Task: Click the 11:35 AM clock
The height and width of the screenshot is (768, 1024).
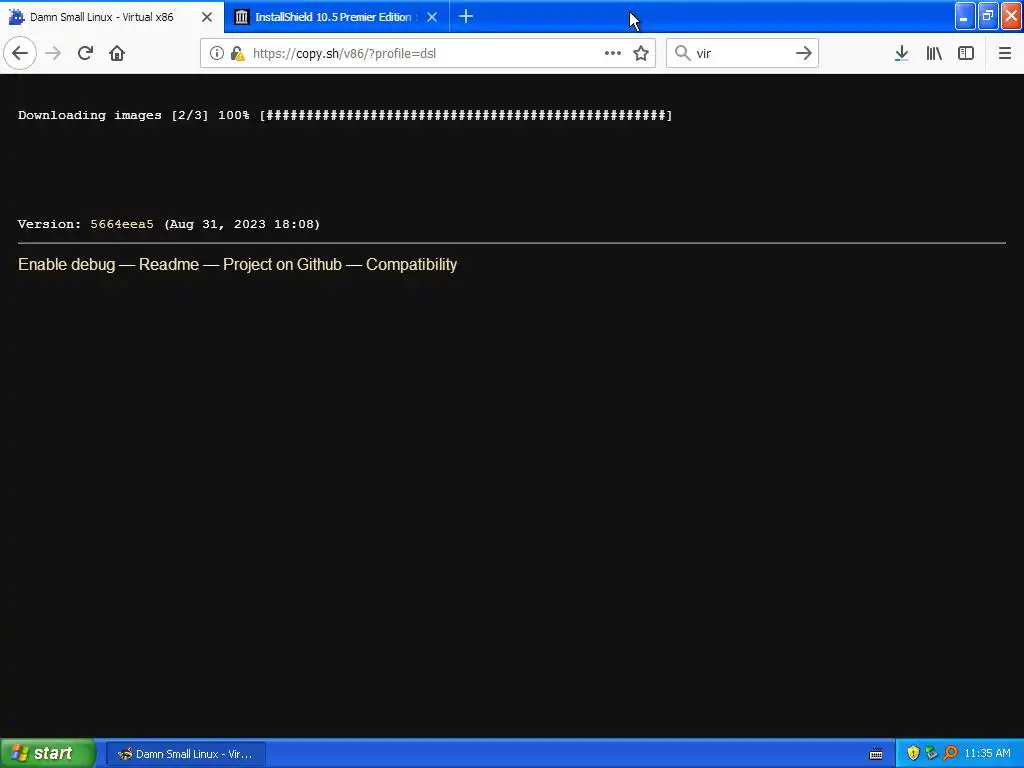Action: pyautogui.click(x=987, y=753)
